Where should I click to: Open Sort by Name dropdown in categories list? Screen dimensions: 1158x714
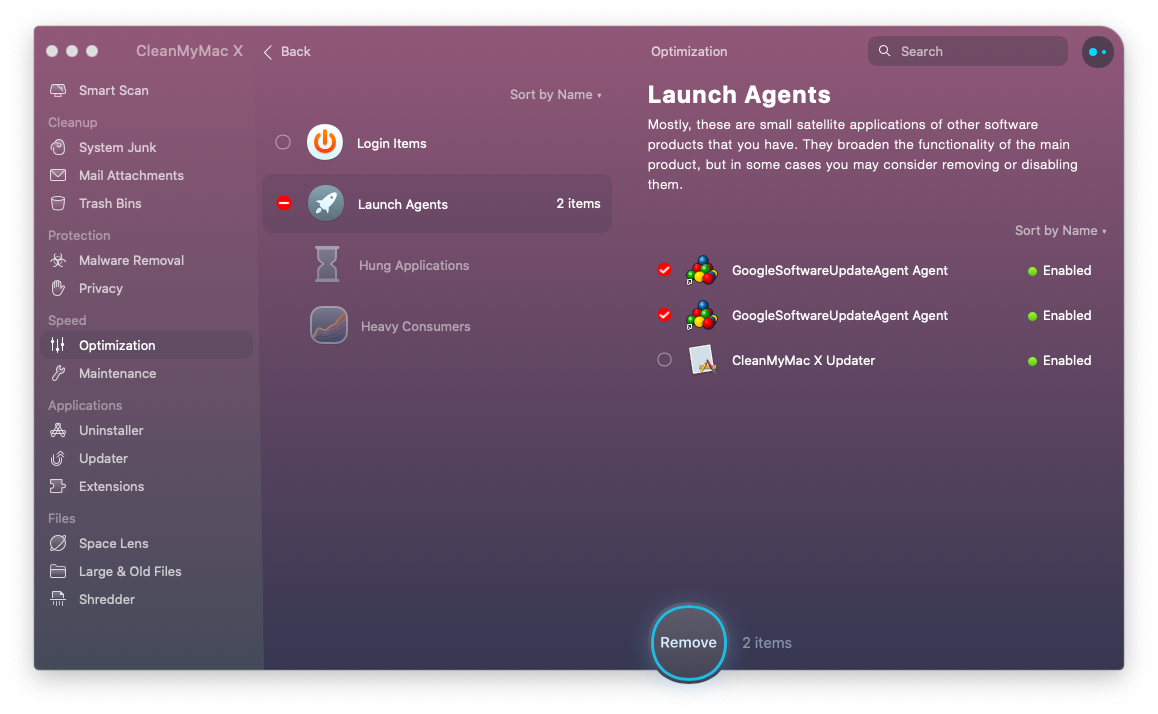(555, 95)
